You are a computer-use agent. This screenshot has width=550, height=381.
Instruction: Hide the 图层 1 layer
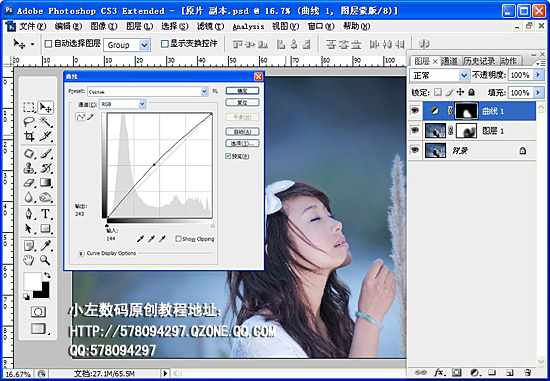[415, 131]
